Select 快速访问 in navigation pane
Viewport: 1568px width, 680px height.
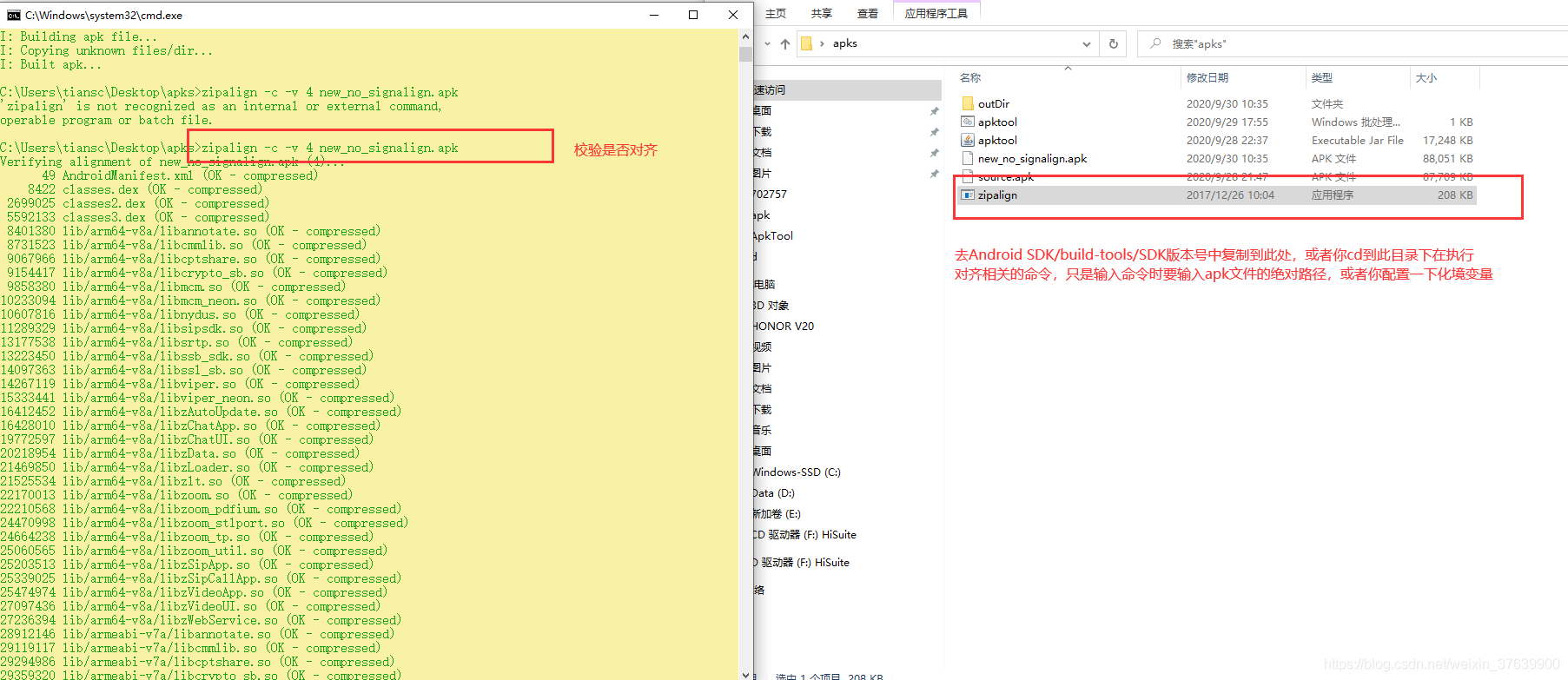pyautogui.click(x=847, y=90)
